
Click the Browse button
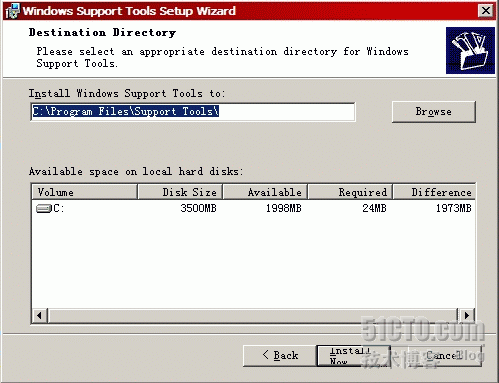coord(433,112)
